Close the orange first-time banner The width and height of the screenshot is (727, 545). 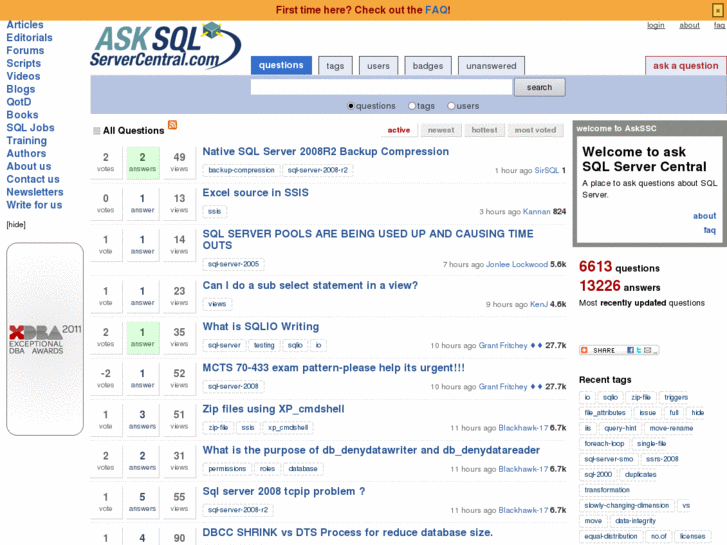coord(717,10)
